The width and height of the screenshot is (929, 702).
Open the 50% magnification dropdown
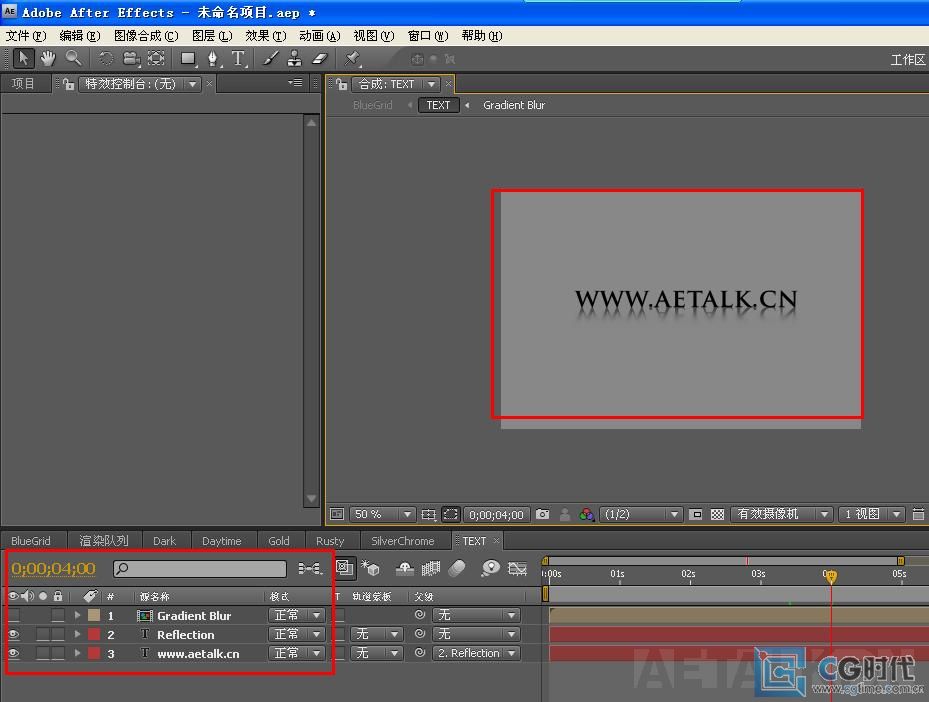(x=382, y=514)
